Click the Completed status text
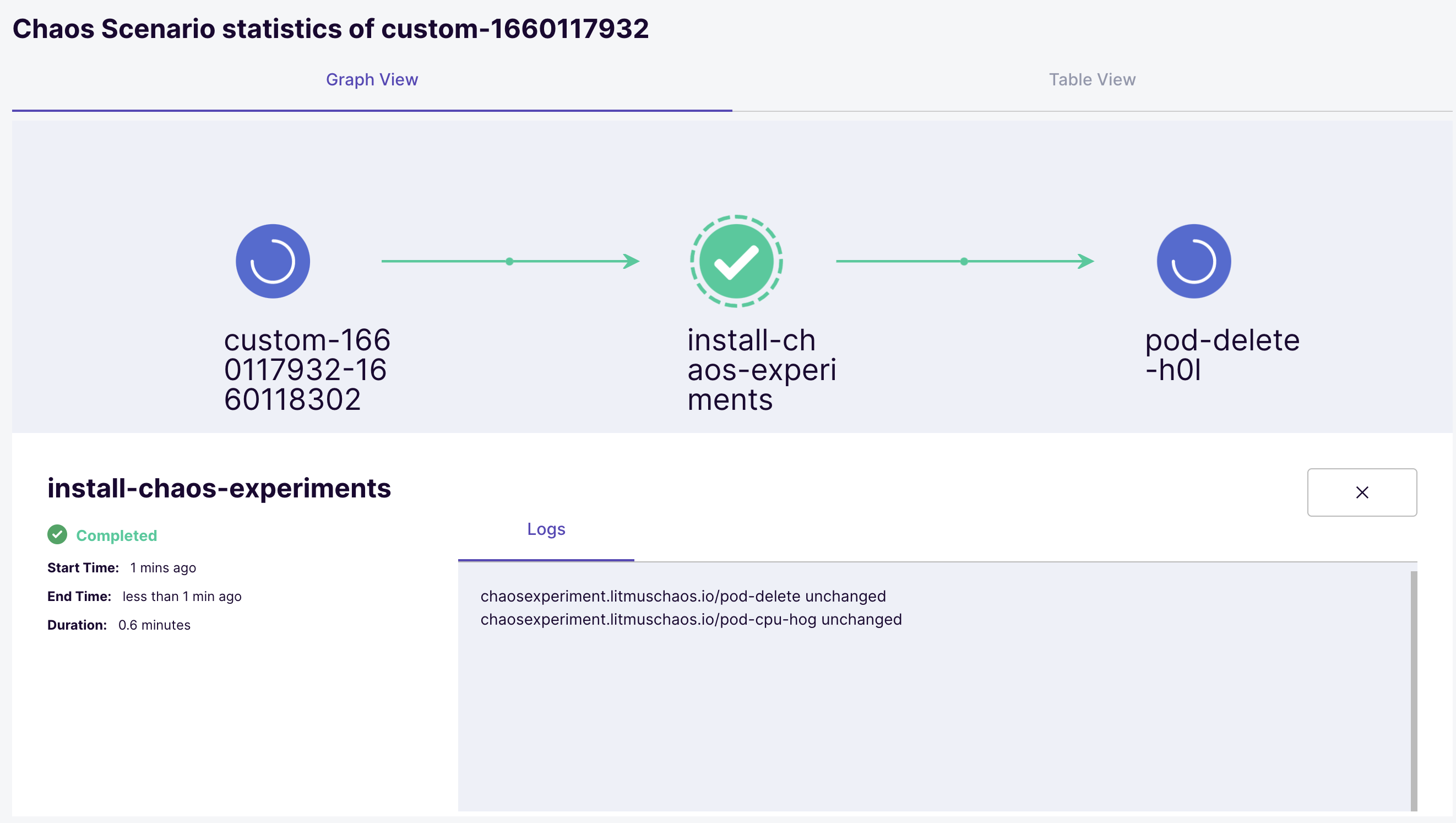This screenshot has width=1456, height=823. pyautogui.click(x=116, y=535)
